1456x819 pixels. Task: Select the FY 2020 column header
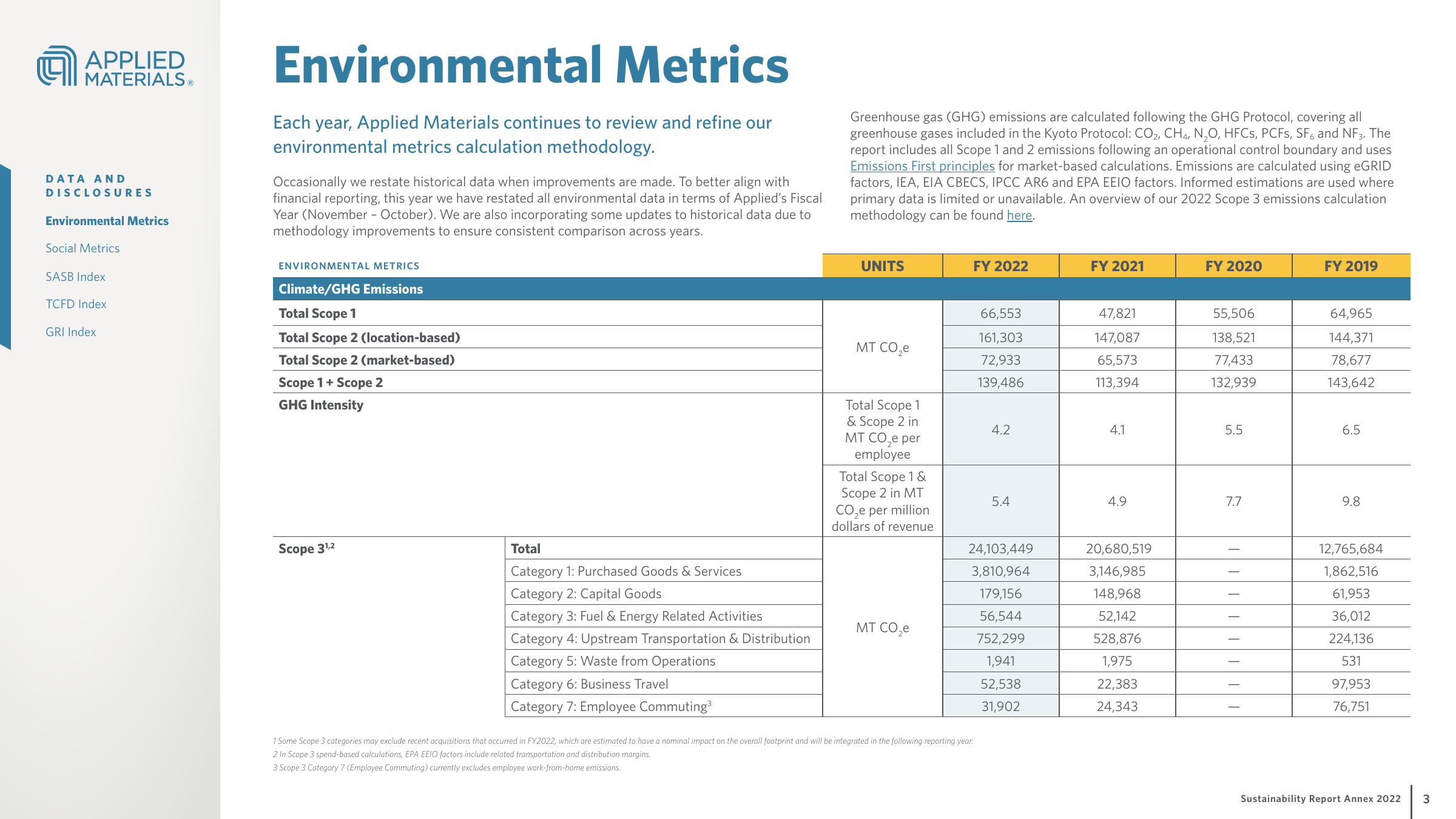click(x=1233, y=266)
